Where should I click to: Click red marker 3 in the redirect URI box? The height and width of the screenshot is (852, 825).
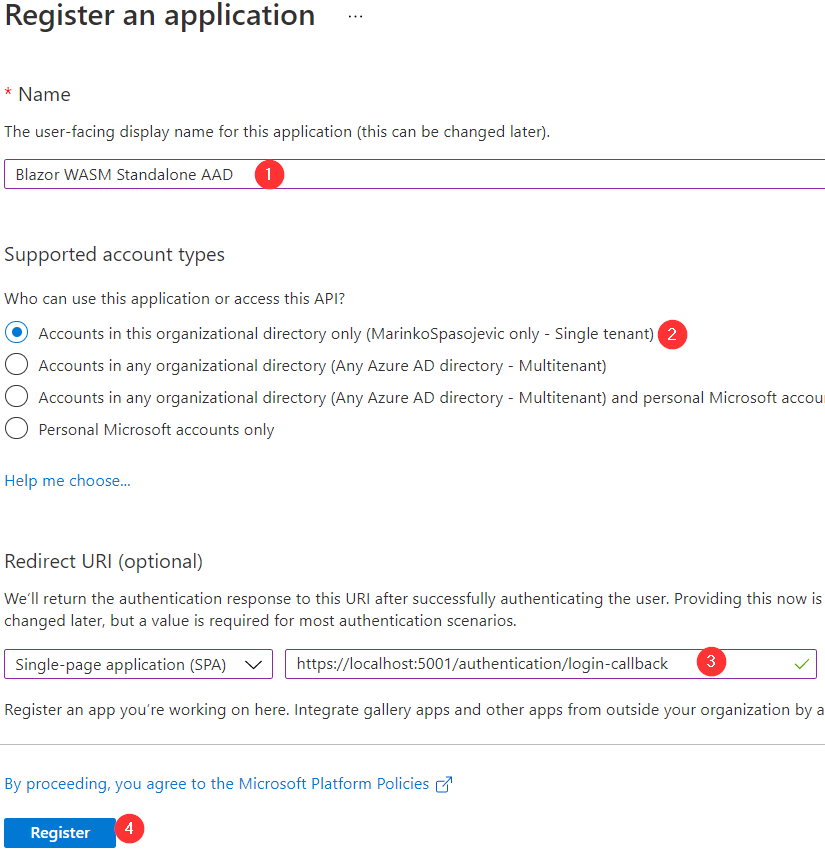(710, 662)
